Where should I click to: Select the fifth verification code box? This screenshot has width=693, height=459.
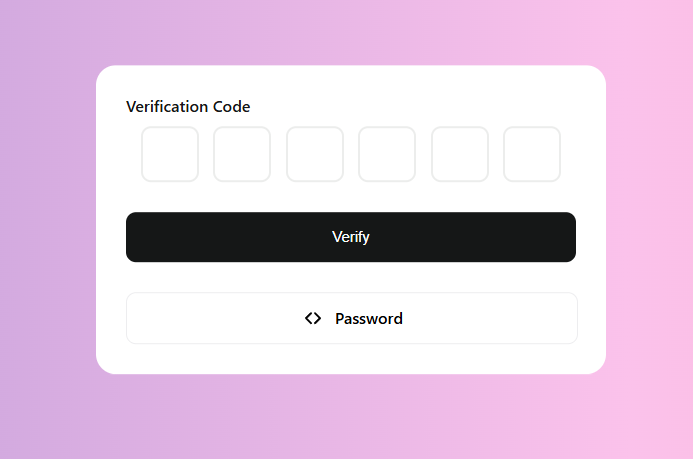460,154
